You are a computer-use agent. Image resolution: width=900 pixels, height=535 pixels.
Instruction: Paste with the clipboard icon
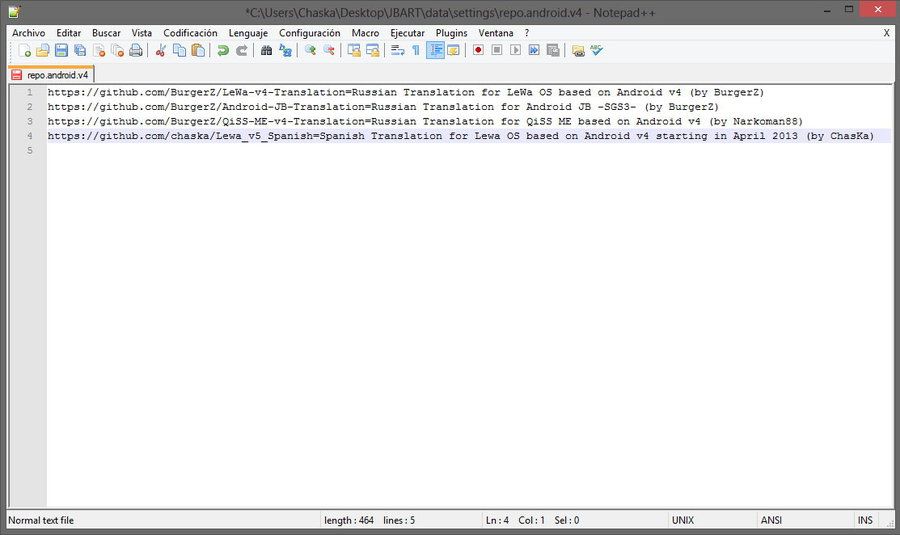tap(198, 51)
